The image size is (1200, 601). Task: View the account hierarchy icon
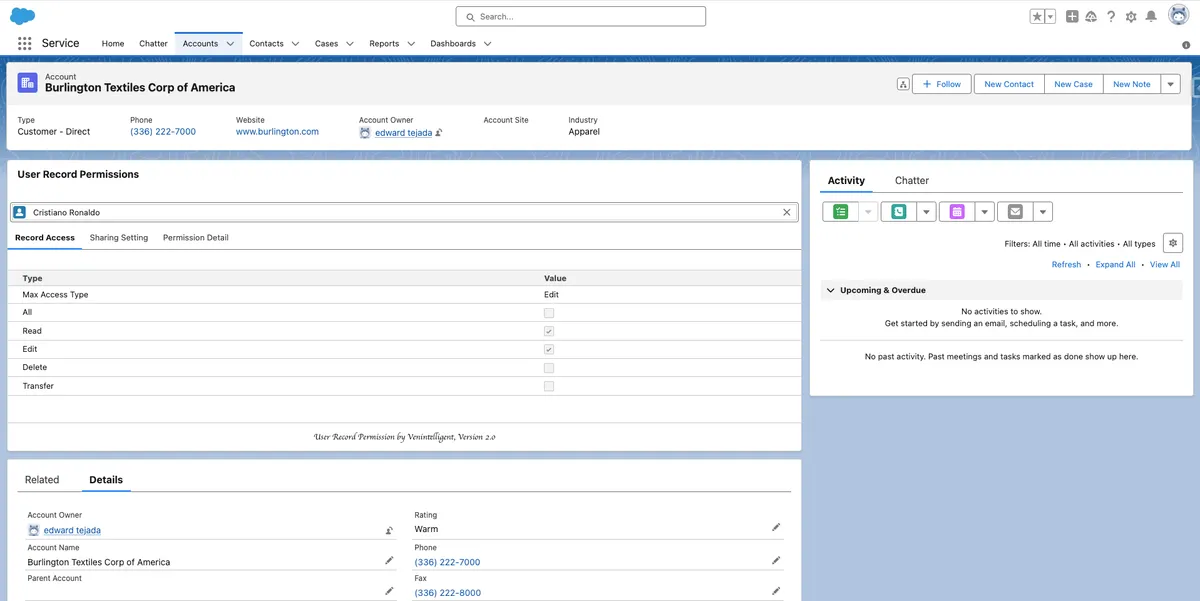pyautogui.click(x=903, y=84)
